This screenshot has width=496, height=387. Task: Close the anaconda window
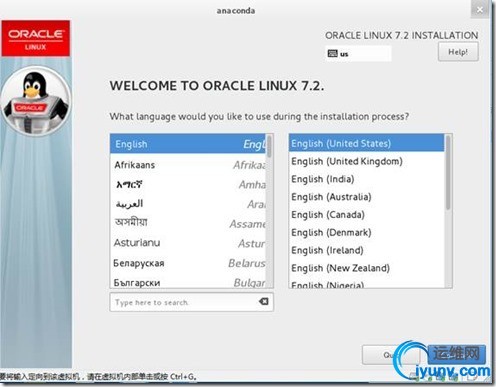[x=480, y=10]
